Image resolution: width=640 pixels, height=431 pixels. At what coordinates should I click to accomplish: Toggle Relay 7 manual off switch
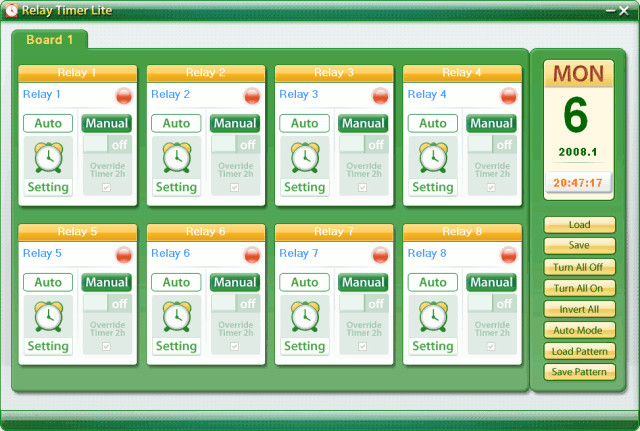(x=364, y=303)
